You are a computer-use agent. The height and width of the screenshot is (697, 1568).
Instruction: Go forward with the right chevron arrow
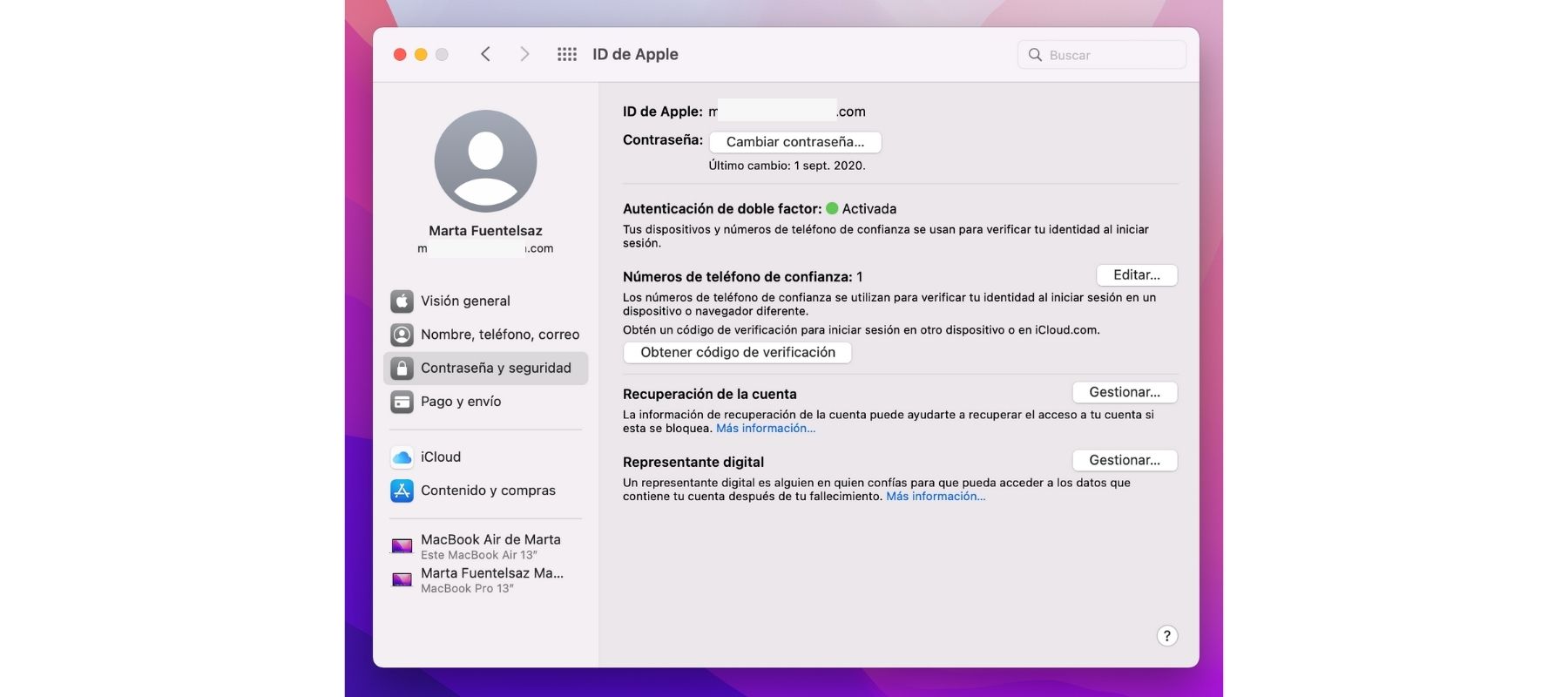pyautogui.click(x=524, y=54)
